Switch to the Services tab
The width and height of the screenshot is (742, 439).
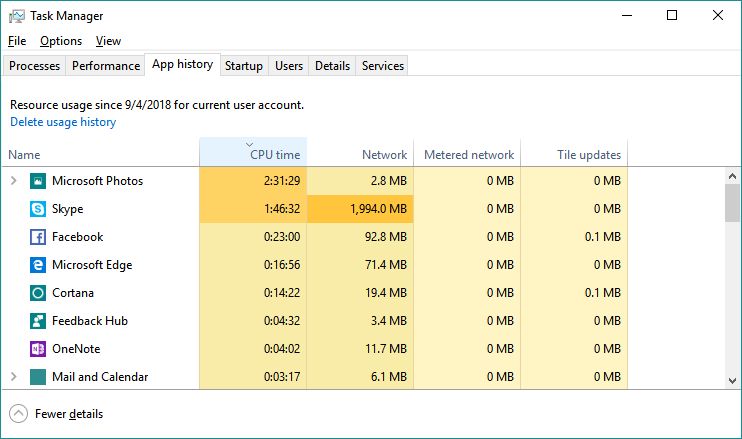[383, 66]
